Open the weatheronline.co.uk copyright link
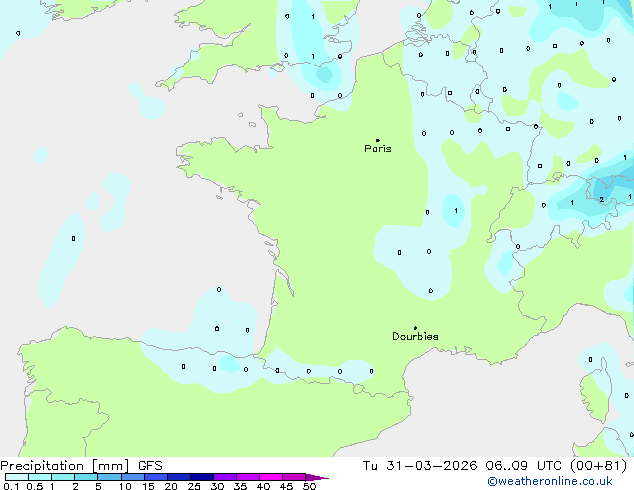The width and height of the screenshot is (634, 490). pos(550,481)
